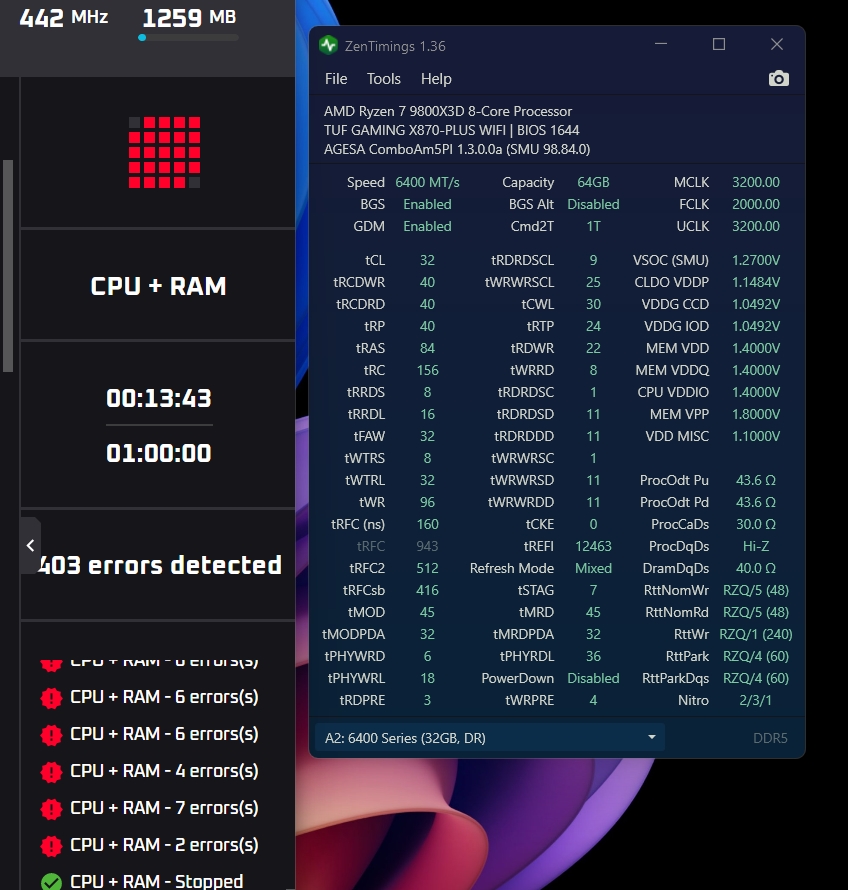The height and width of the screenshot is (890, 848).
Task: Open the File menu
Action: pos(336,79)
